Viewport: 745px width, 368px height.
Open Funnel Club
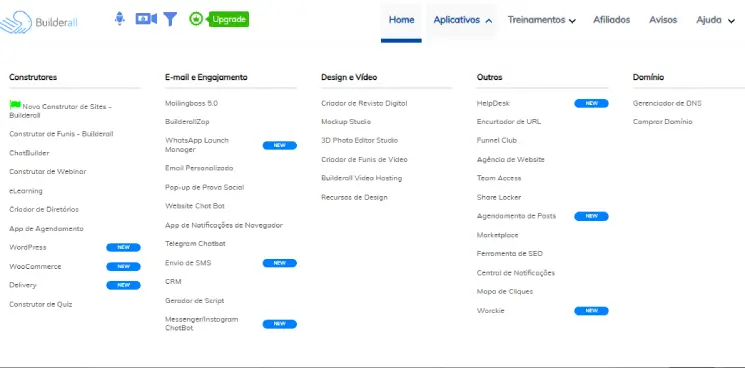click(497, 140)
